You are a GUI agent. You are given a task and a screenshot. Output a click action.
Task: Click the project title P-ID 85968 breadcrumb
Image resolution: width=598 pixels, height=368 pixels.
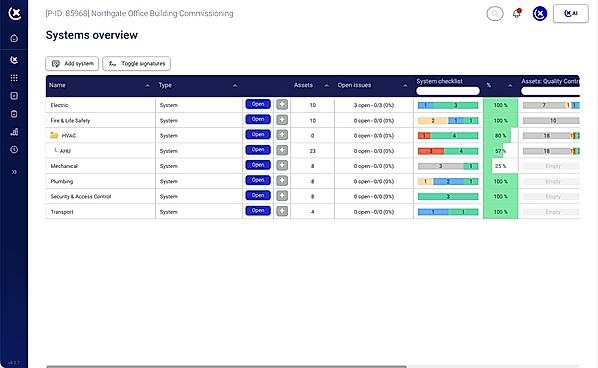tap(139, 13)
